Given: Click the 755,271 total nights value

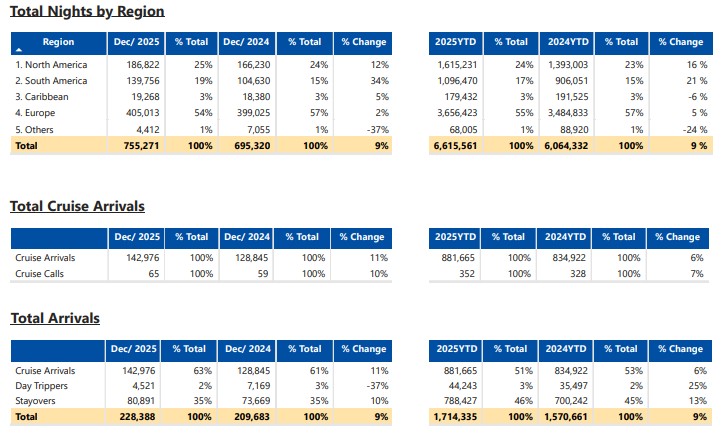Looking at the screenshot, I should click(140, 145).
